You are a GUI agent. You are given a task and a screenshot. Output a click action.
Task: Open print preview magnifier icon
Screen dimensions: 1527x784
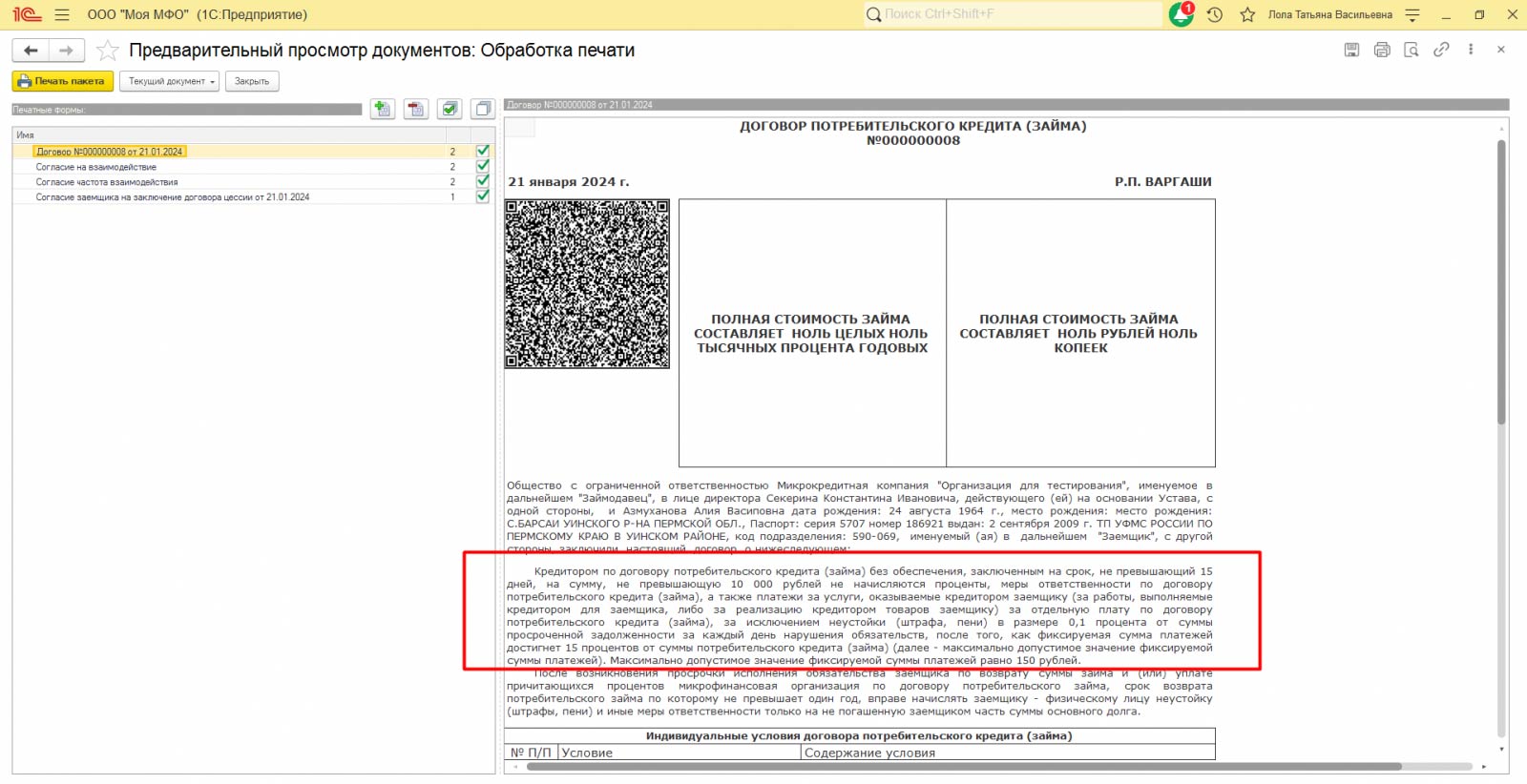[1412, 50]
